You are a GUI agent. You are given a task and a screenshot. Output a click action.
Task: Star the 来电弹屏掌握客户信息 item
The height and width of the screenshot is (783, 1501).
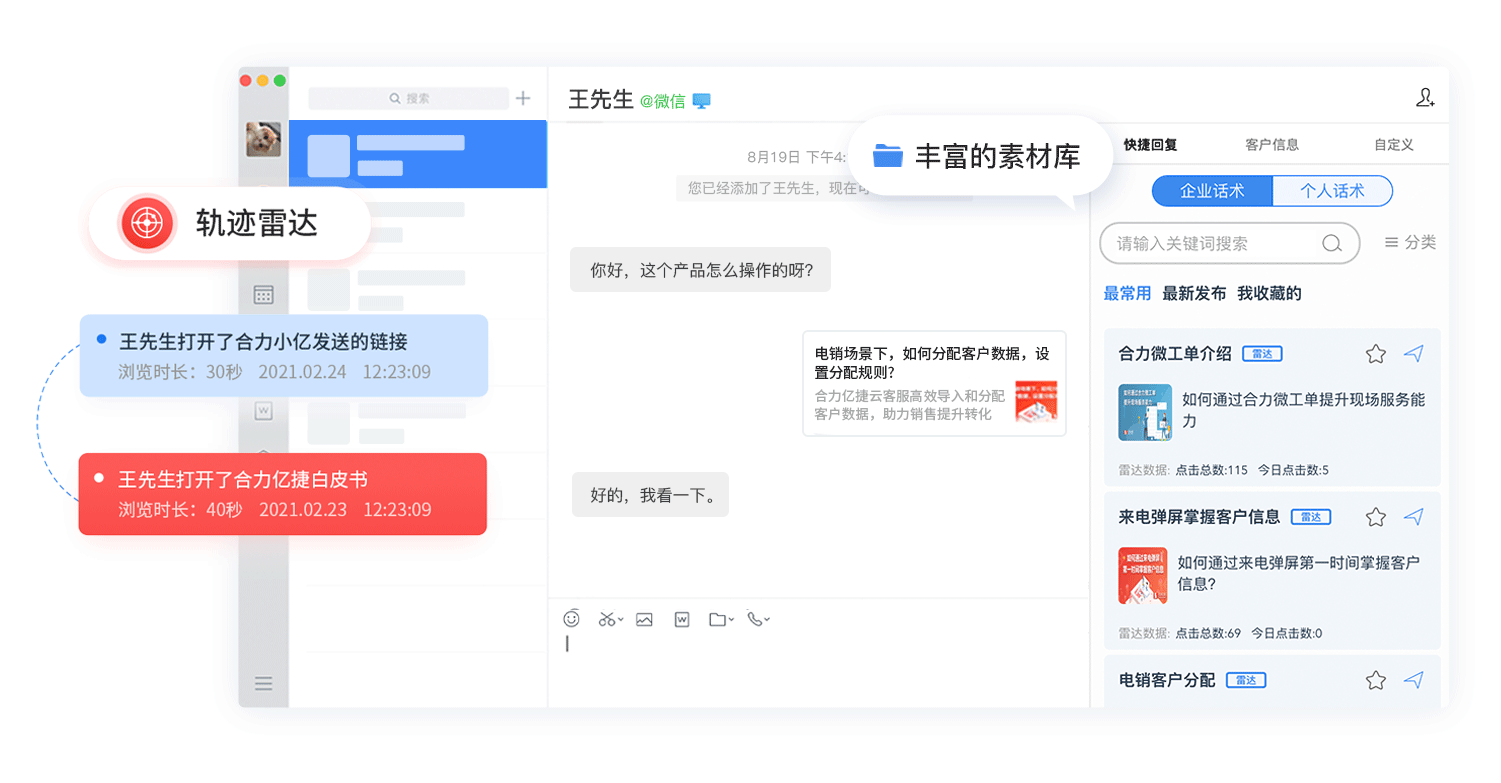1376,517
